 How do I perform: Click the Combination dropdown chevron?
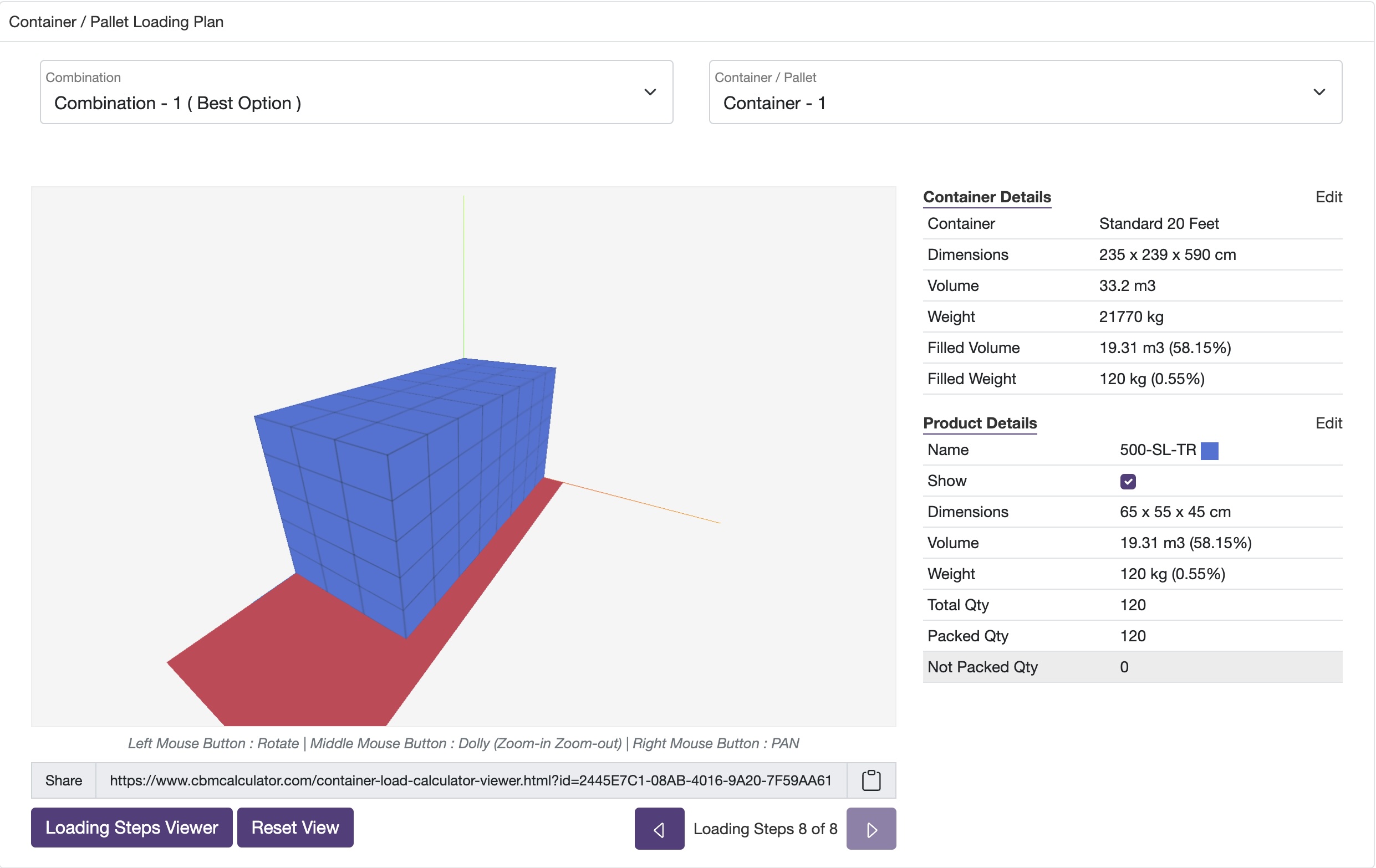pos(649,92)
